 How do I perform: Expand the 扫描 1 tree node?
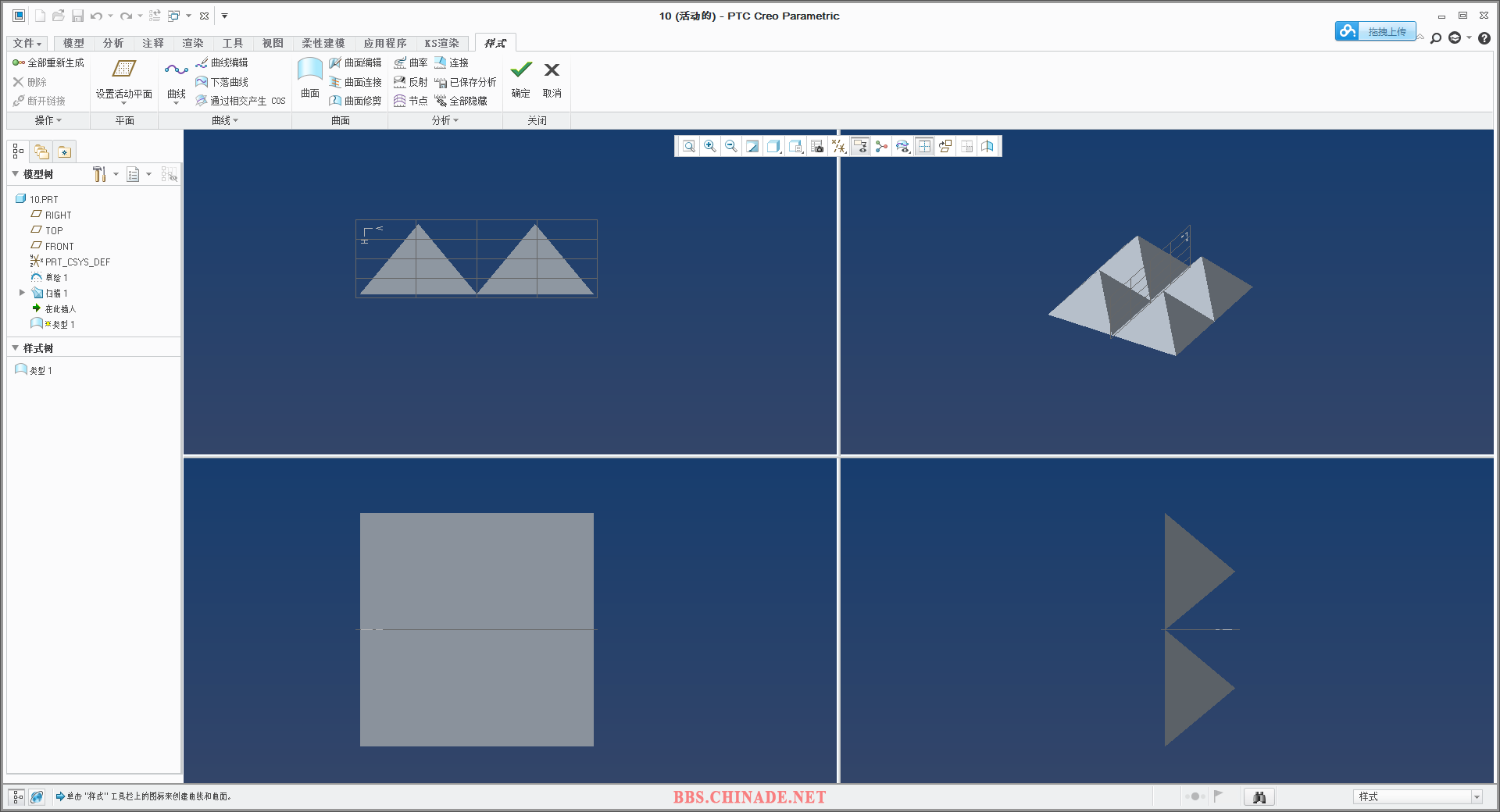tap(22, 293)
